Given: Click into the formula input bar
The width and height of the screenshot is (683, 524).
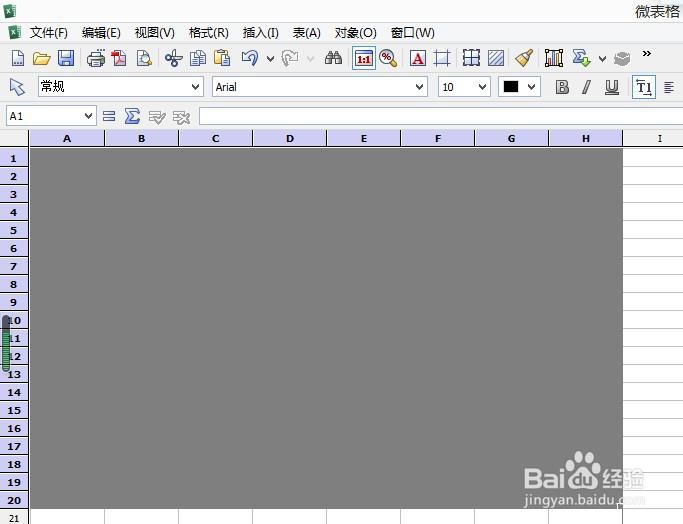Looking at the screenshot, I should coord(441,116).
